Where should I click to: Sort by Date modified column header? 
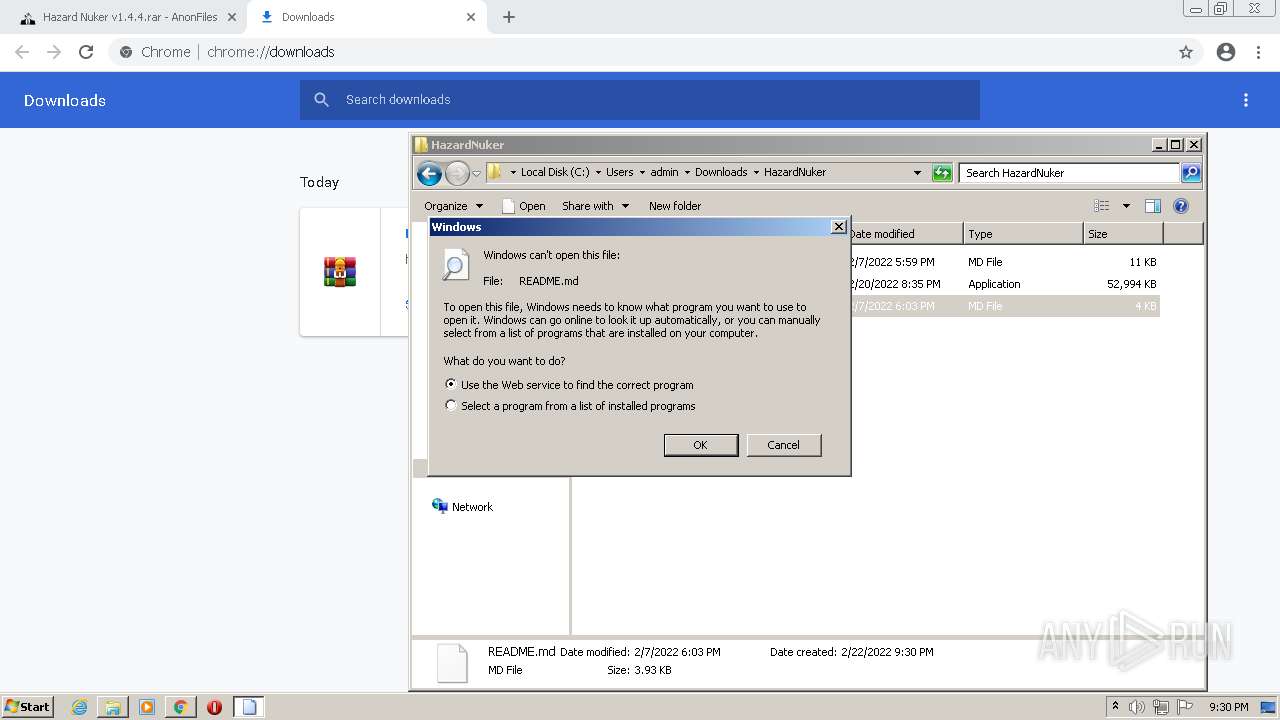pyautogui.click(x=906, y=234)
